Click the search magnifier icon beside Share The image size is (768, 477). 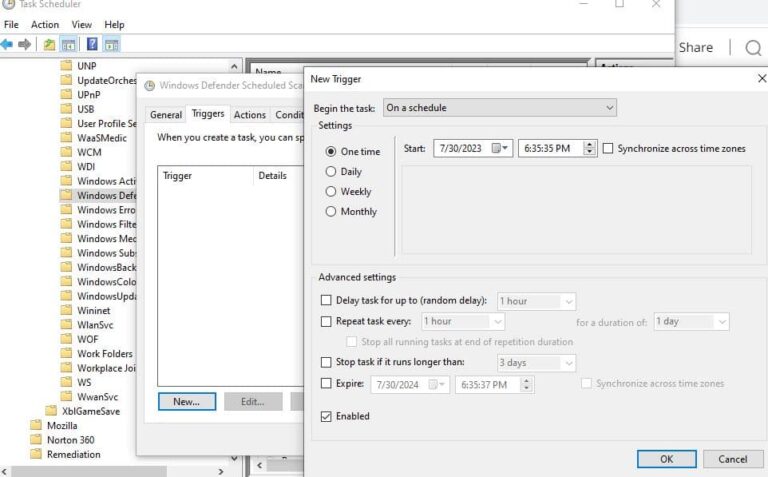(752, 47)
